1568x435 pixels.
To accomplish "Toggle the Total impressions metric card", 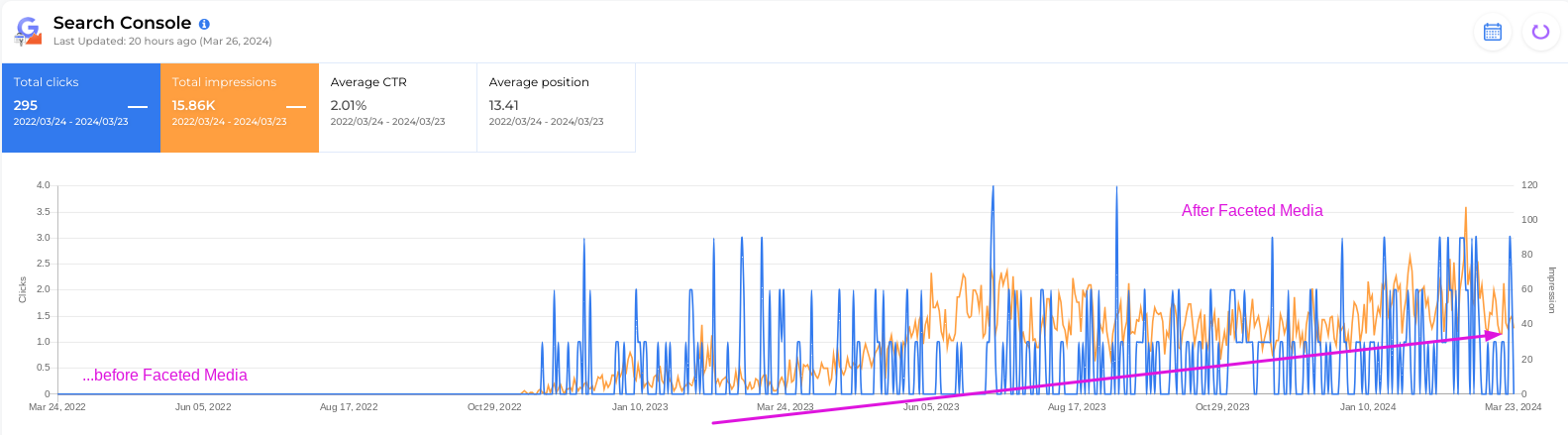I will click(x=240, y=107).
